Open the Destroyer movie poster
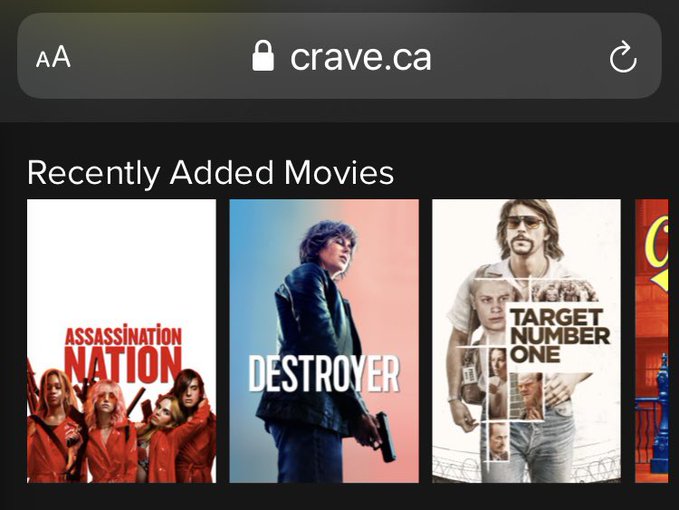 tap(324, 341)
